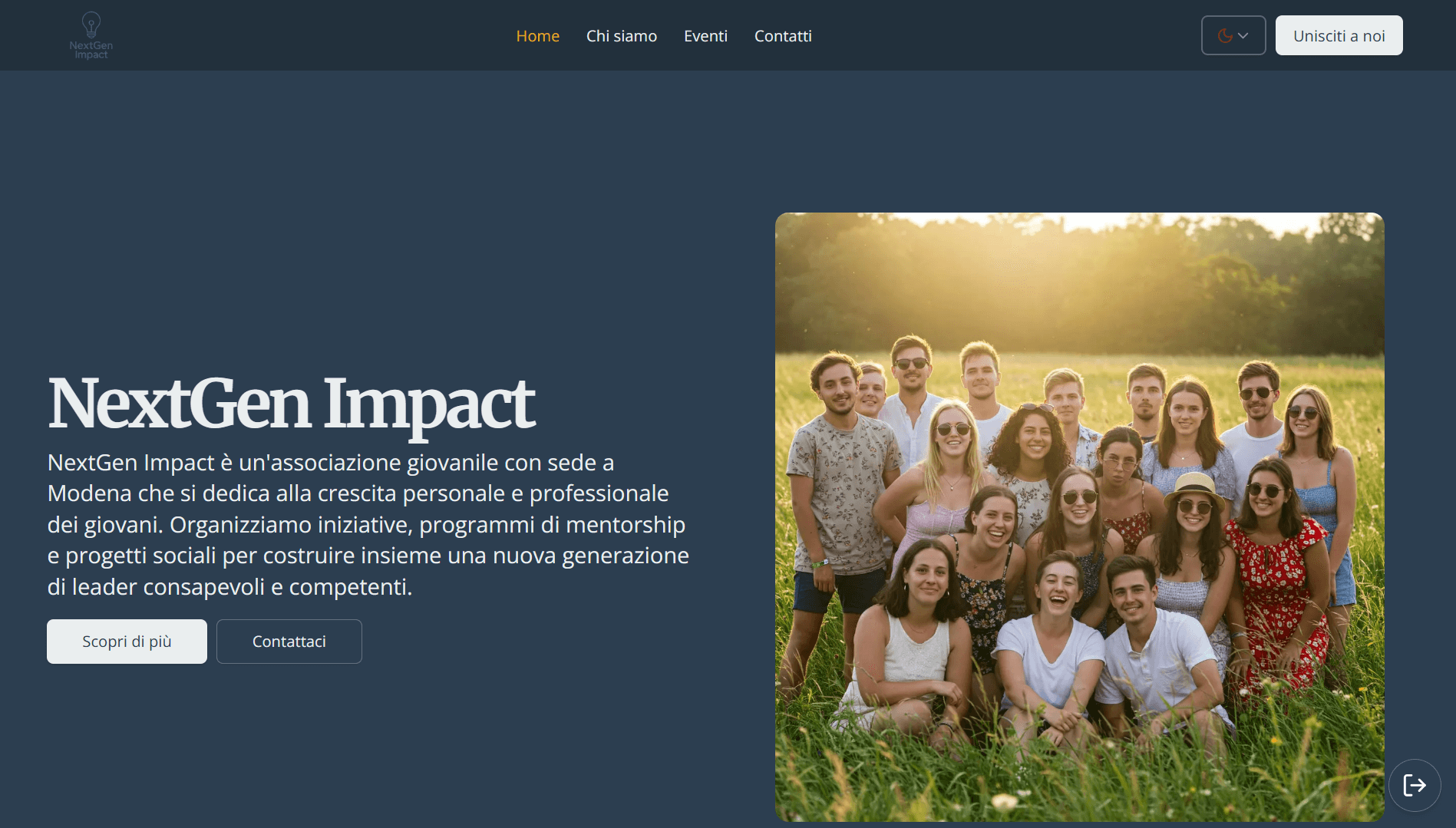The image size is (1456, 828).
Task: Click the woman in the red dress
Action: 1274,583
